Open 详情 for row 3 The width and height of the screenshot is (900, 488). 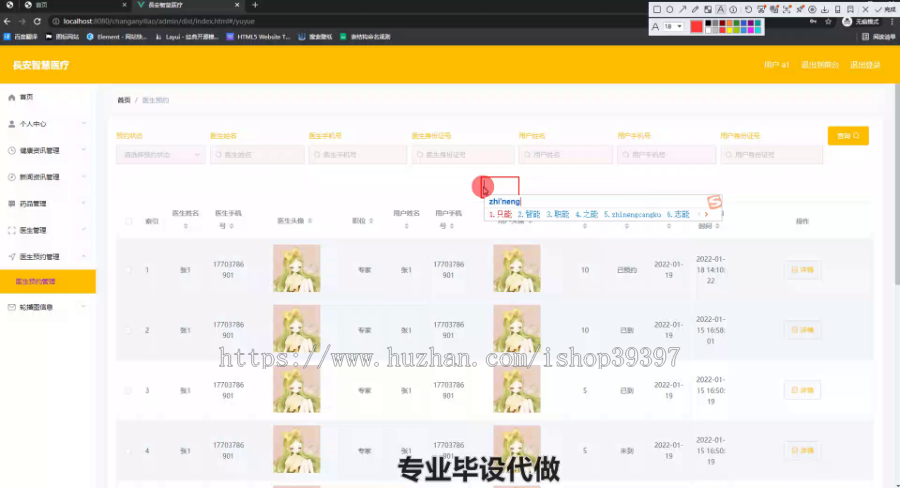(x=802, y=390)
